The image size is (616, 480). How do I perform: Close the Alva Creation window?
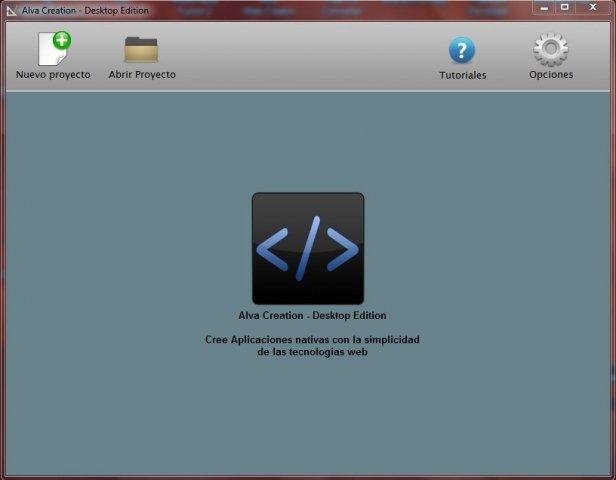click(x=593, y=7)
